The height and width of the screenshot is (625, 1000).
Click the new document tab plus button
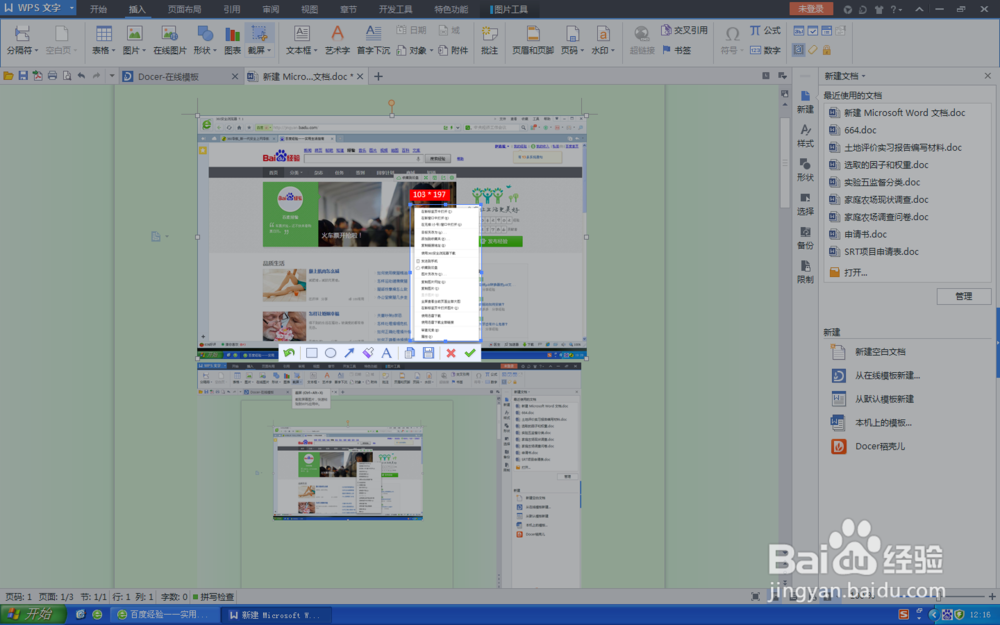click(x=378, y=77)
